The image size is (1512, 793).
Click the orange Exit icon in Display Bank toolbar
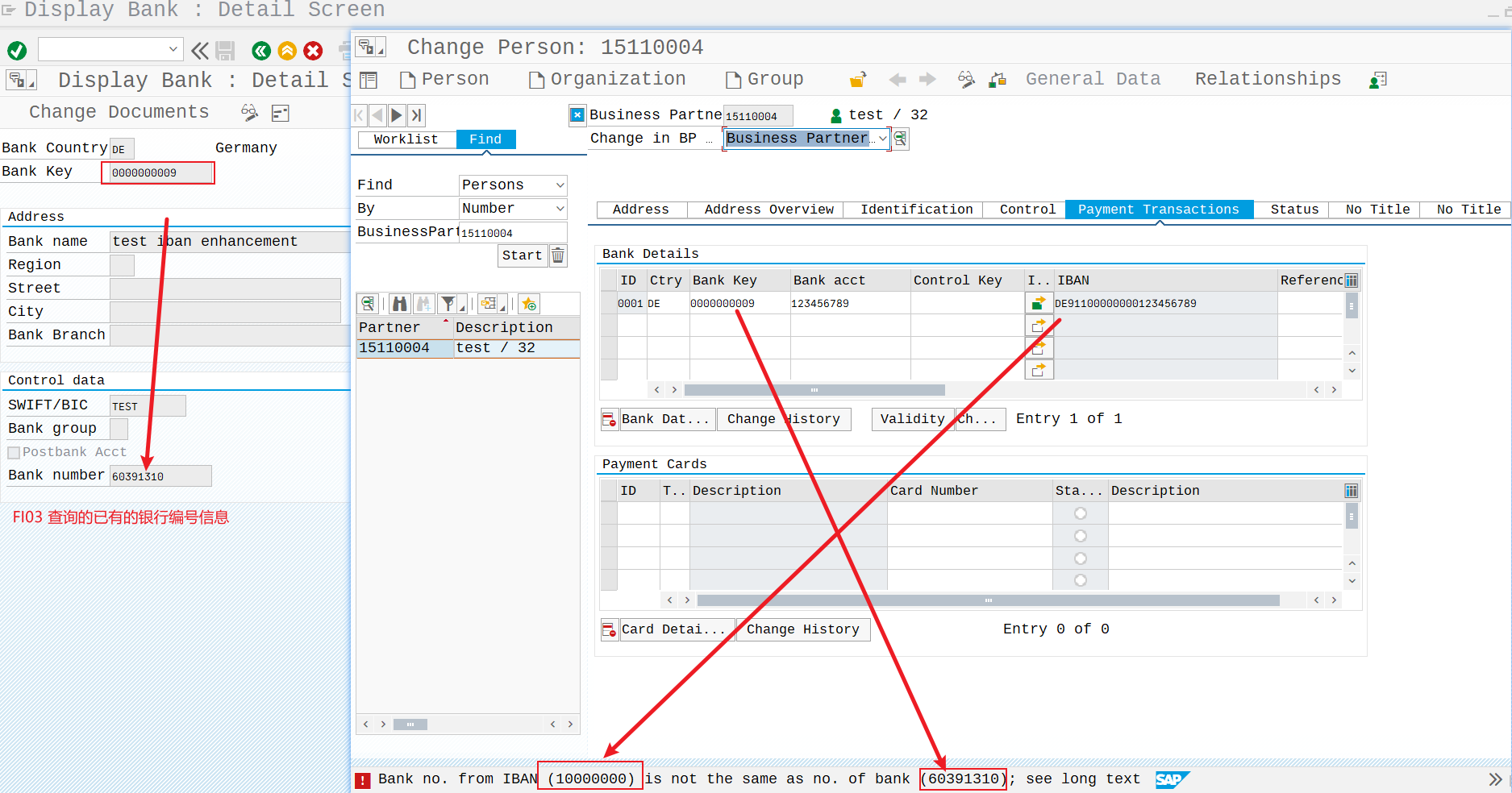(287, 51)
